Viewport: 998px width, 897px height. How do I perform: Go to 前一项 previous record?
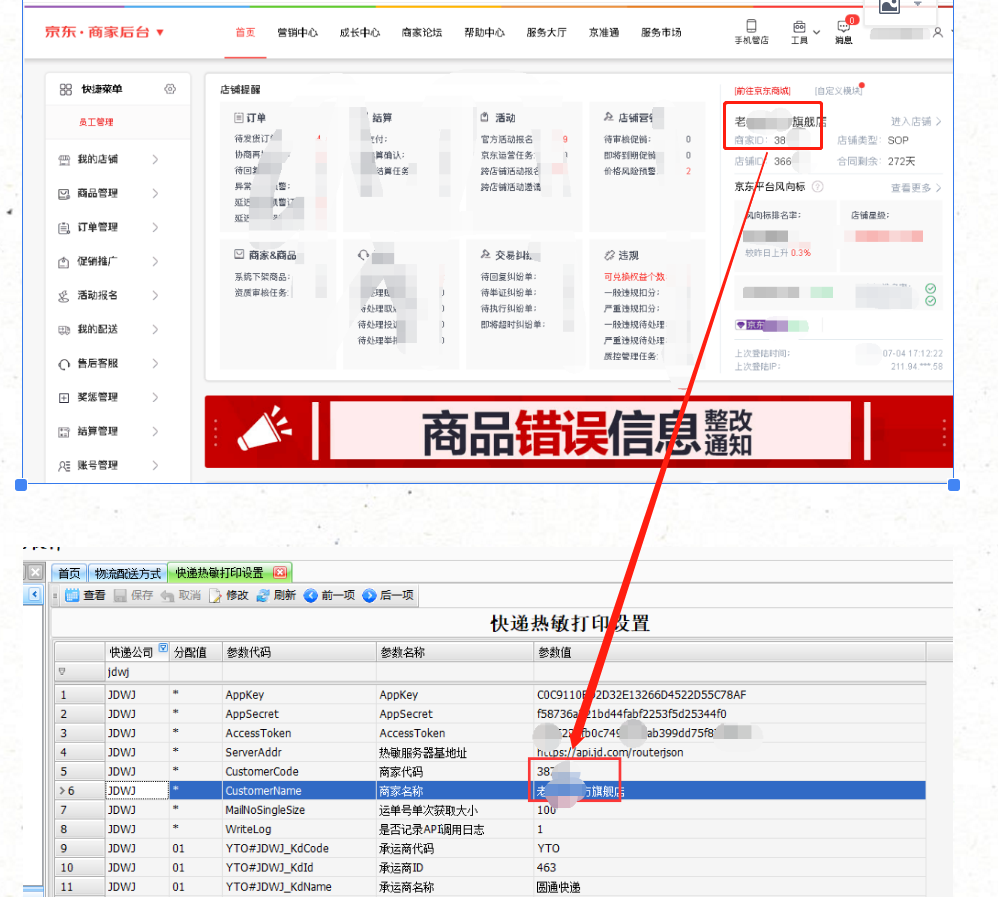coord(329,595)
